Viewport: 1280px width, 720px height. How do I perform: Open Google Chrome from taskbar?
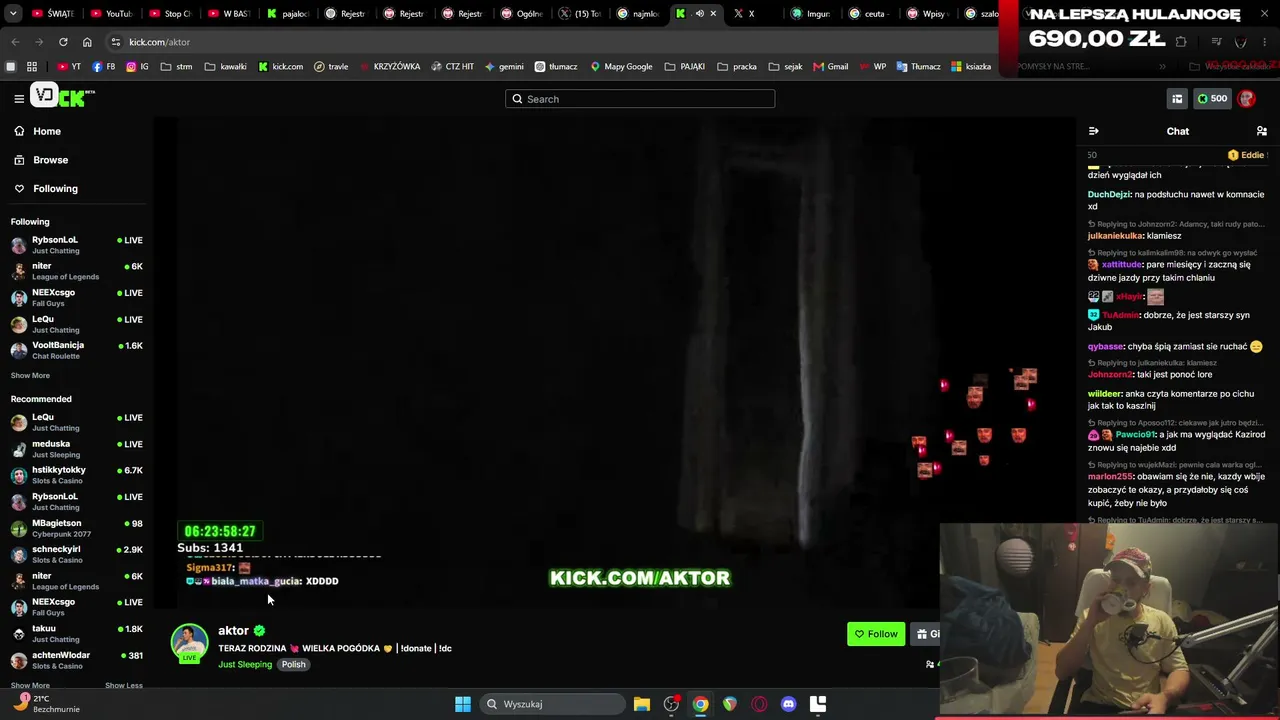click(x=700, y=704)
